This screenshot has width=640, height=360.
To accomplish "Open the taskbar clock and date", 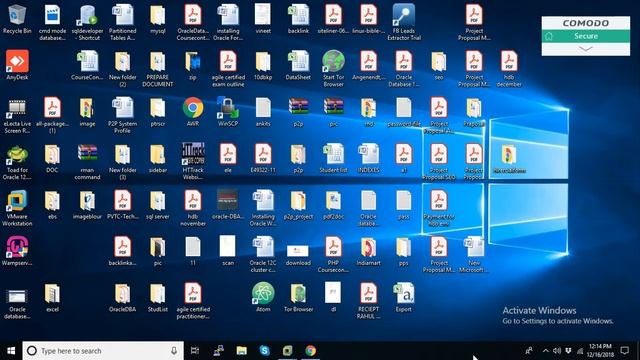I will (x=600, y=351).
